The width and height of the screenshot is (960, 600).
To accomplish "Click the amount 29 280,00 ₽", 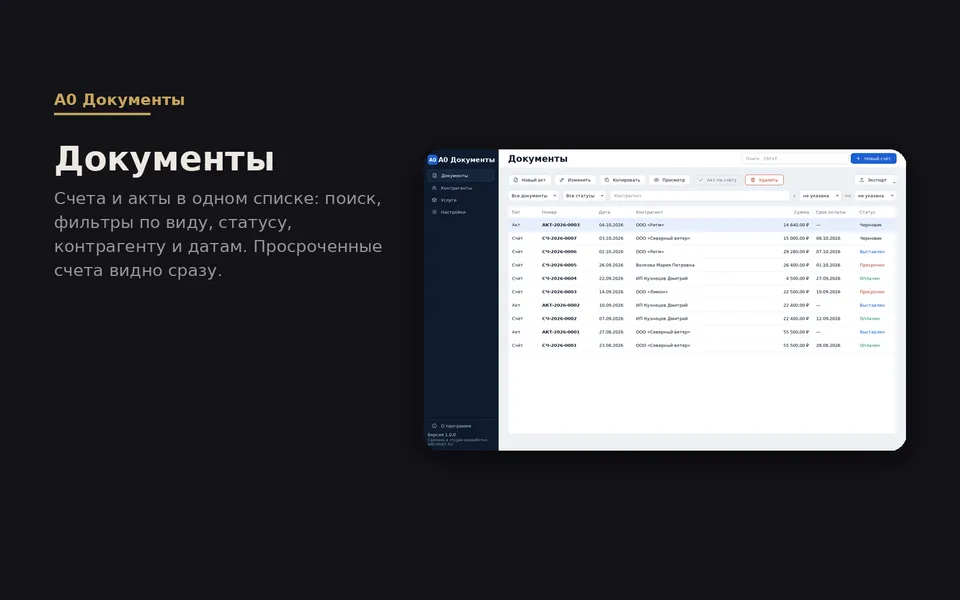I will 796,252.
